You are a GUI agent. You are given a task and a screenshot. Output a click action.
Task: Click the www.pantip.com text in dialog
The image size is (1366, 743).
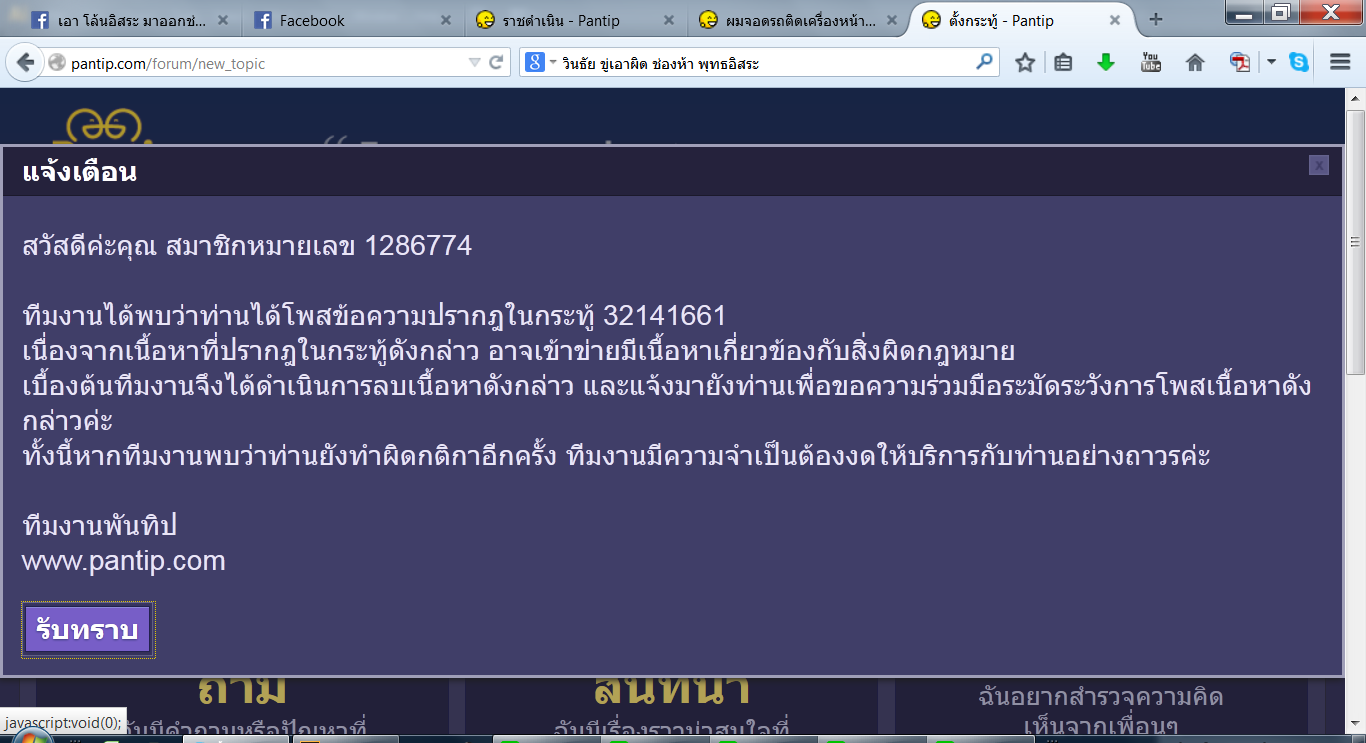click(x=123, y=560)
